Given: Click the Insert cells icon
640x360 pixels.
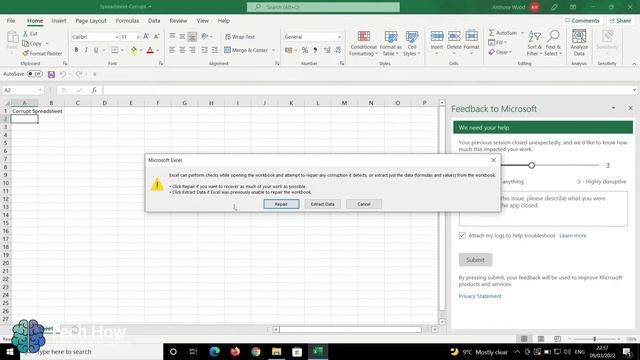Looking at the screenshot, I should 437,37.
